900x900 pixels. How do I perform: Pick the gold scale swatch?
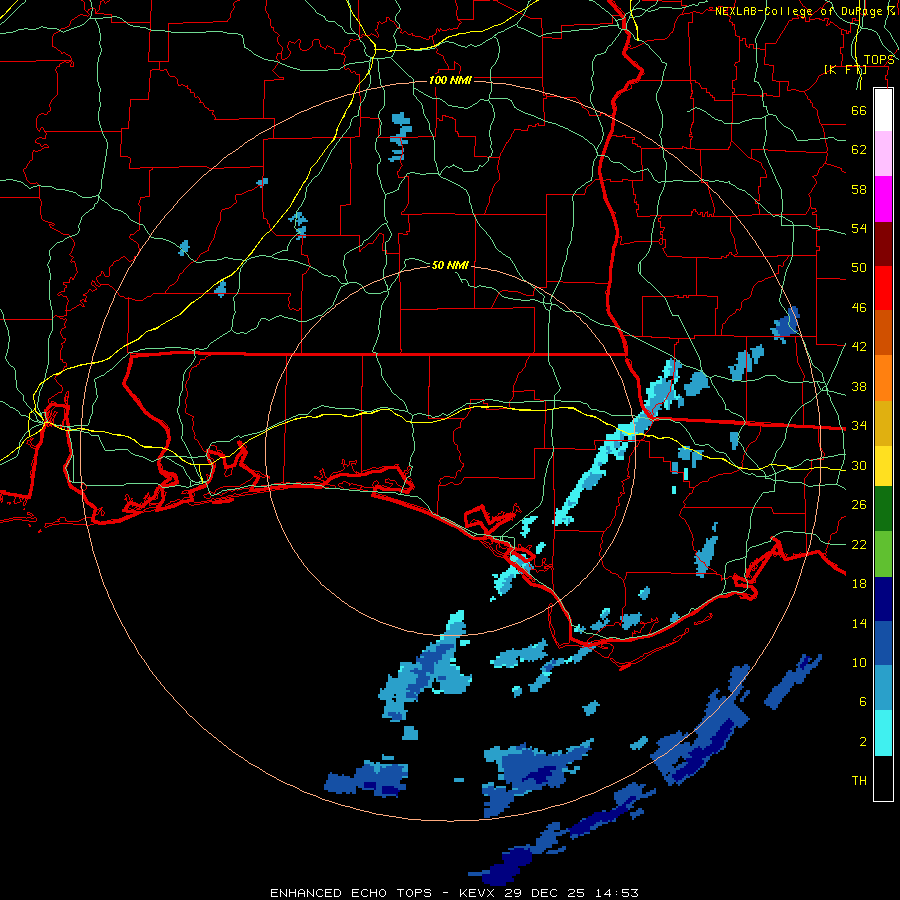pyautogui.click(x=883, y=424)
